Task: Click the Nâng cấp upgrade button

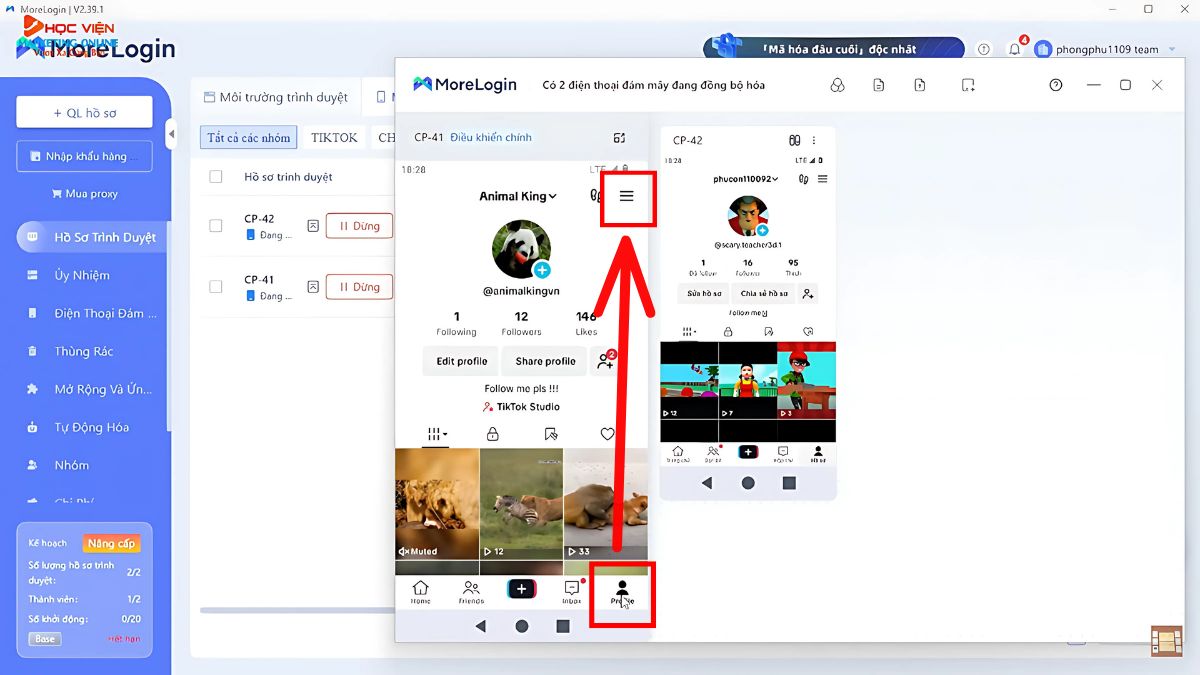Action: [x=112, y=543]
